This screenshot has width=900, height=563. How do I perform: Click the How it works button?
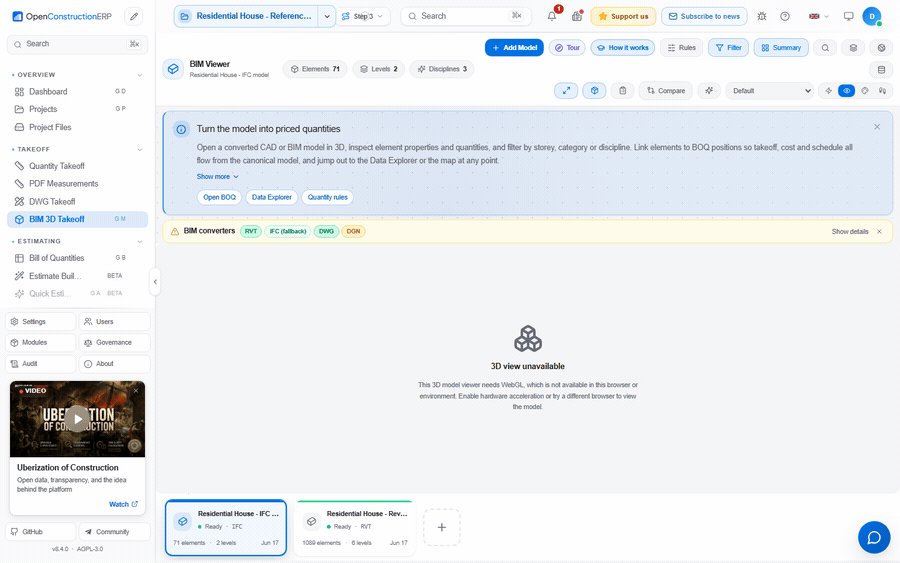(623, 48)
